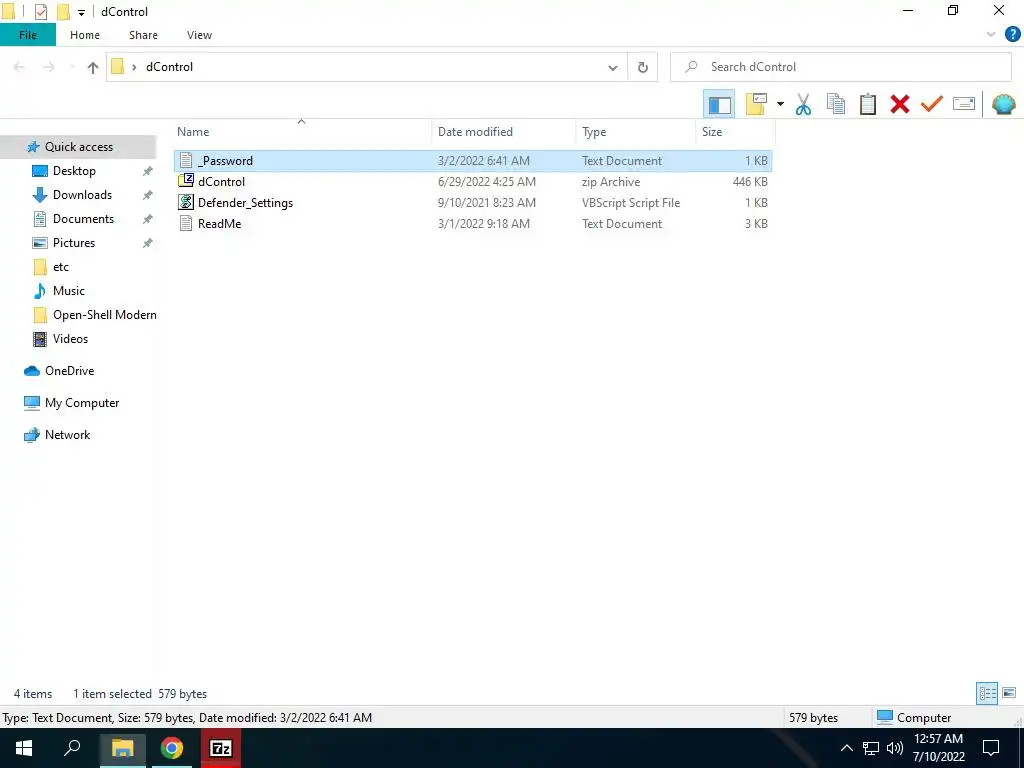Open the notification center icon

point(991,748)
